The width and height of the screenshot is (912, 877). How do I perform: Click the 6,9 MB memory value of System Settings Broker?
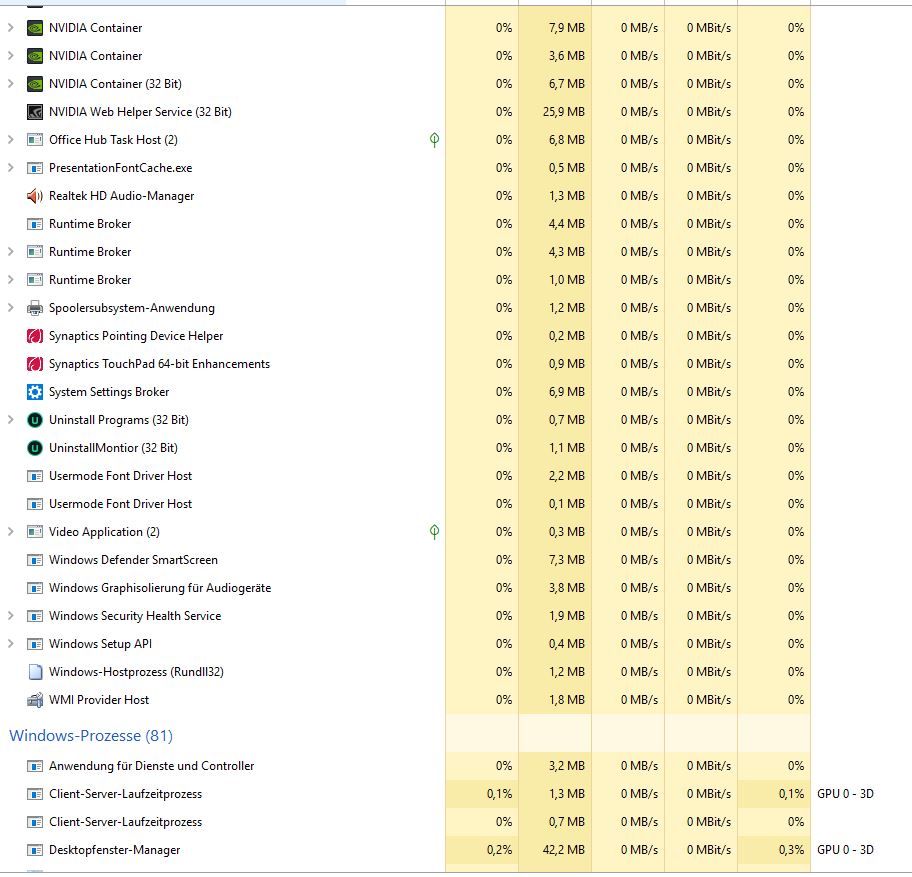(x=567, y=392)
